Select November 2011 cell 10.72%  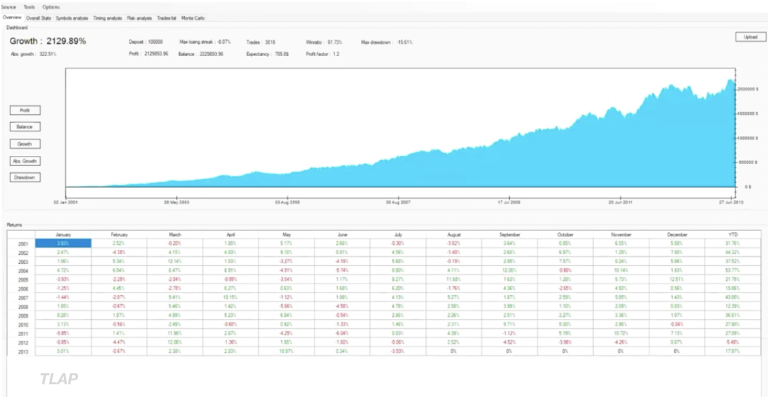(622, 333)
